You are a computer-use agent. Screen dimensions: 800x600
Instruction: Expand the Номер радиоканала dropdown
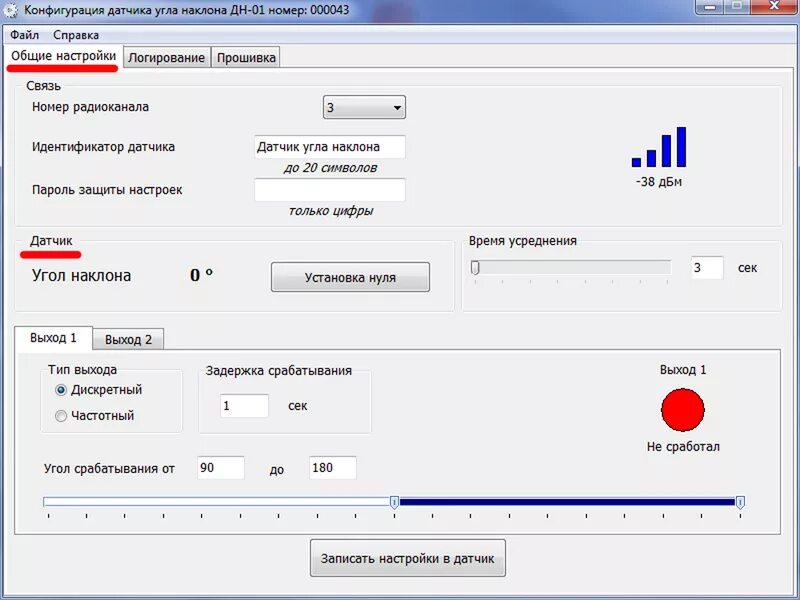coord(364,107)
